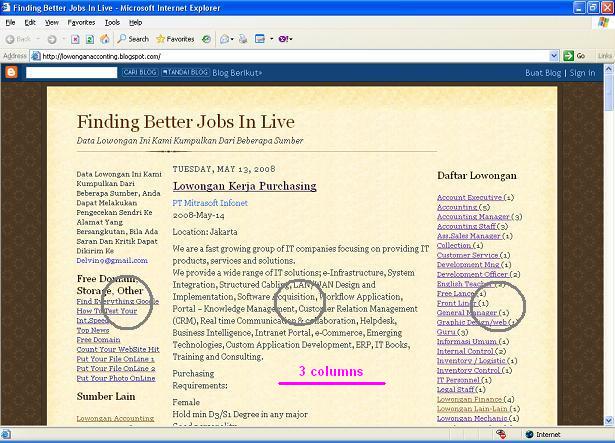This screenshot has width=615, height=443.
Task: Click the orange Blogger logo
Action: click(x=11, y=73)
